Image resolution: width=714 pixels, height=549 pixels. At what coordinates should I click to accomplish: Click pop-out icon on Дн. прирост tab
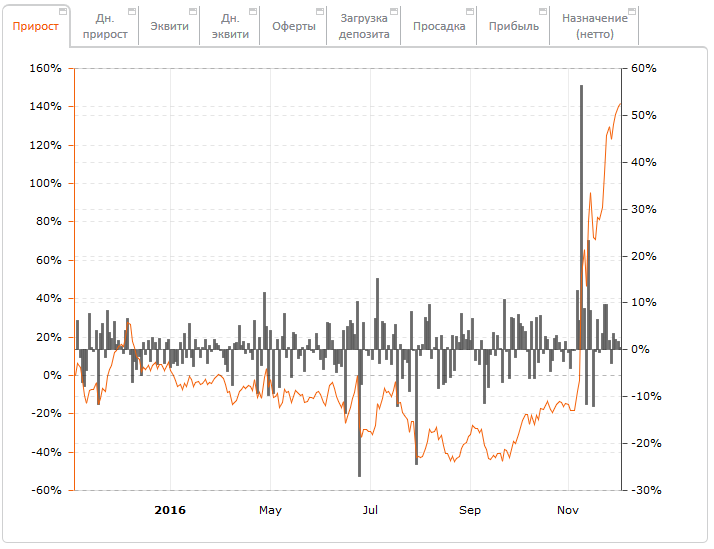click(131, 11)
